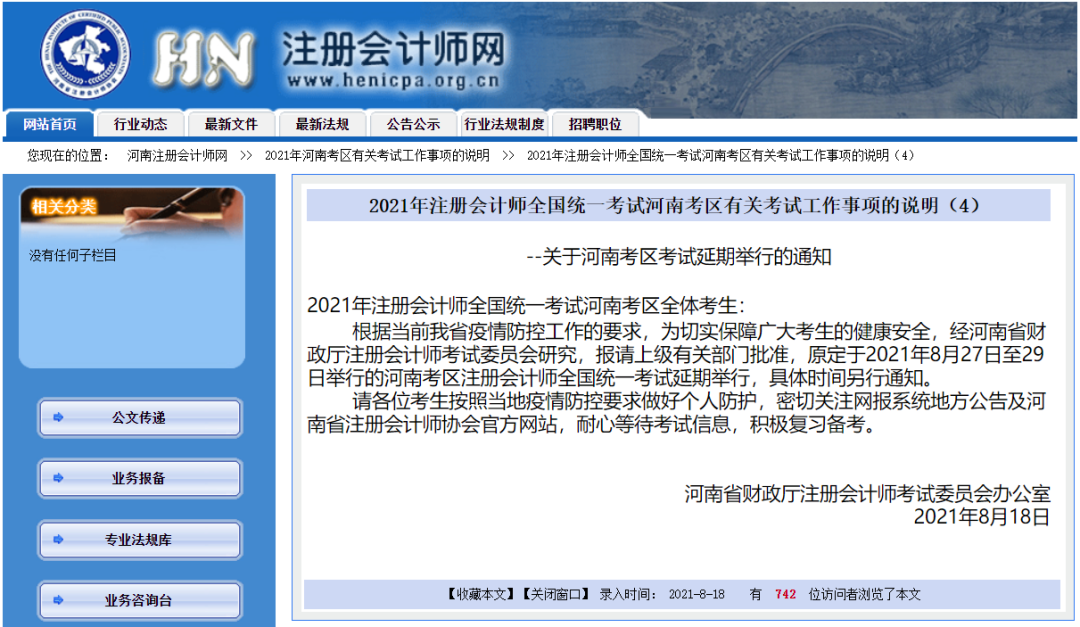This screenshot has height=627, width=1080.
Task: Click the circular institute emblem logo
Action: click(85, 53)
